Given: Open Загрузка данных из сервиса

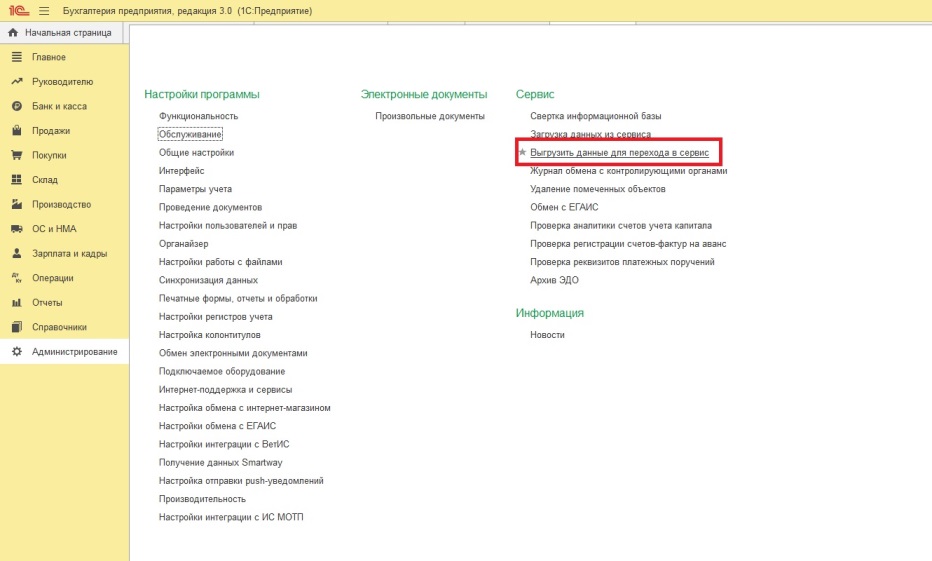Looking at the screenshot, I should coord(590,134).
